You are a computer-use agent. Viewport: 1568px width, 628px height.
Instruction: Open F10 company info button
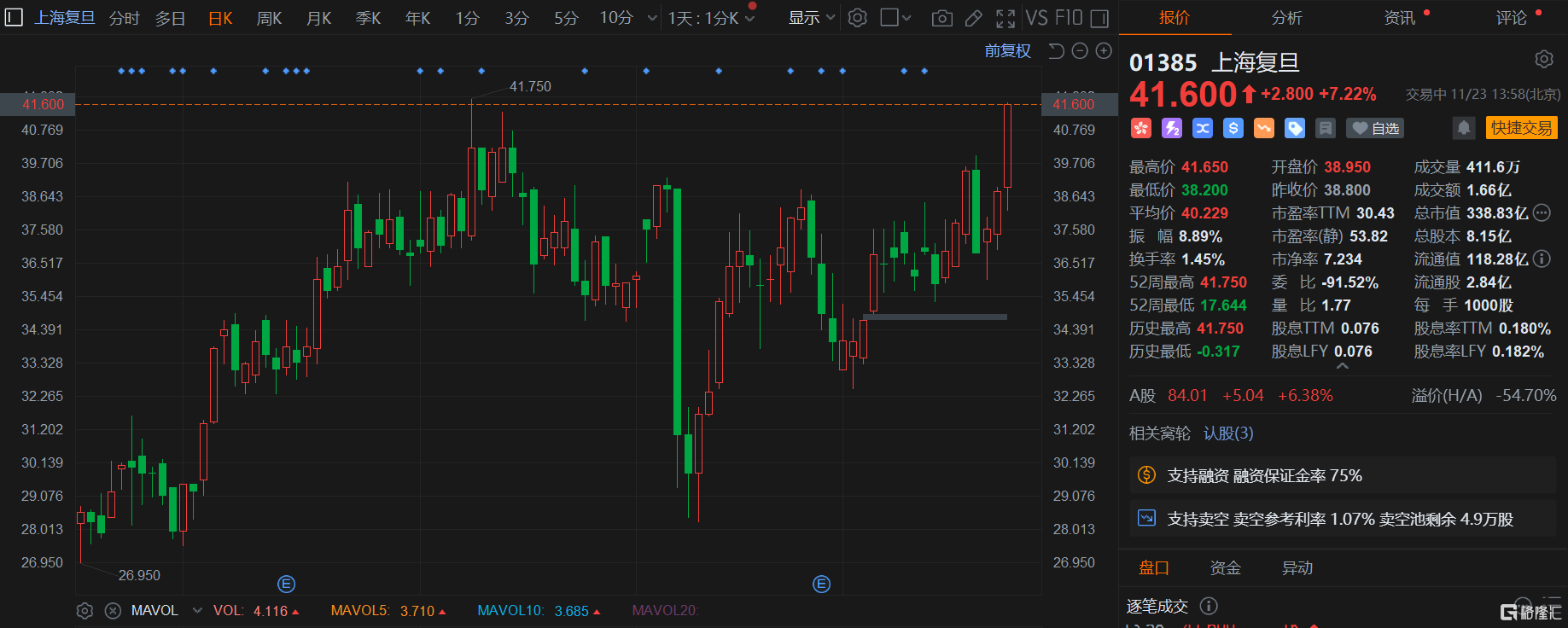point(1069,18)
